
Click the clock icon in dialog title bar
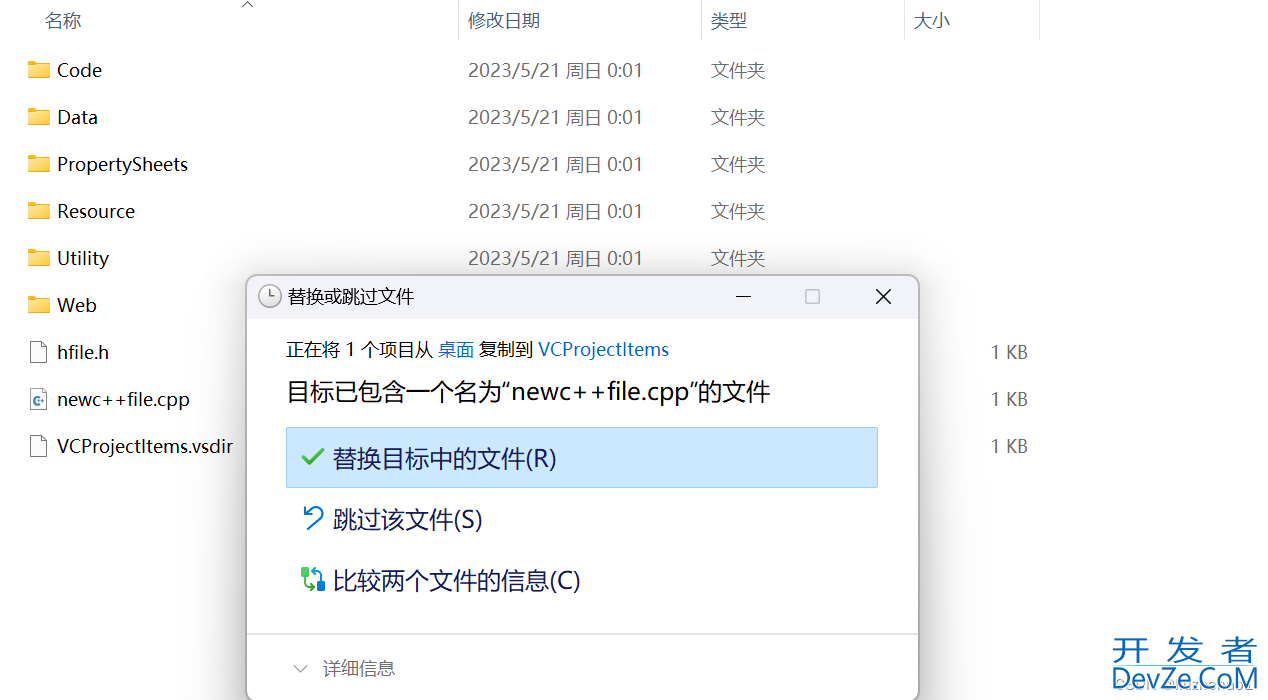[x=269, y=296]
